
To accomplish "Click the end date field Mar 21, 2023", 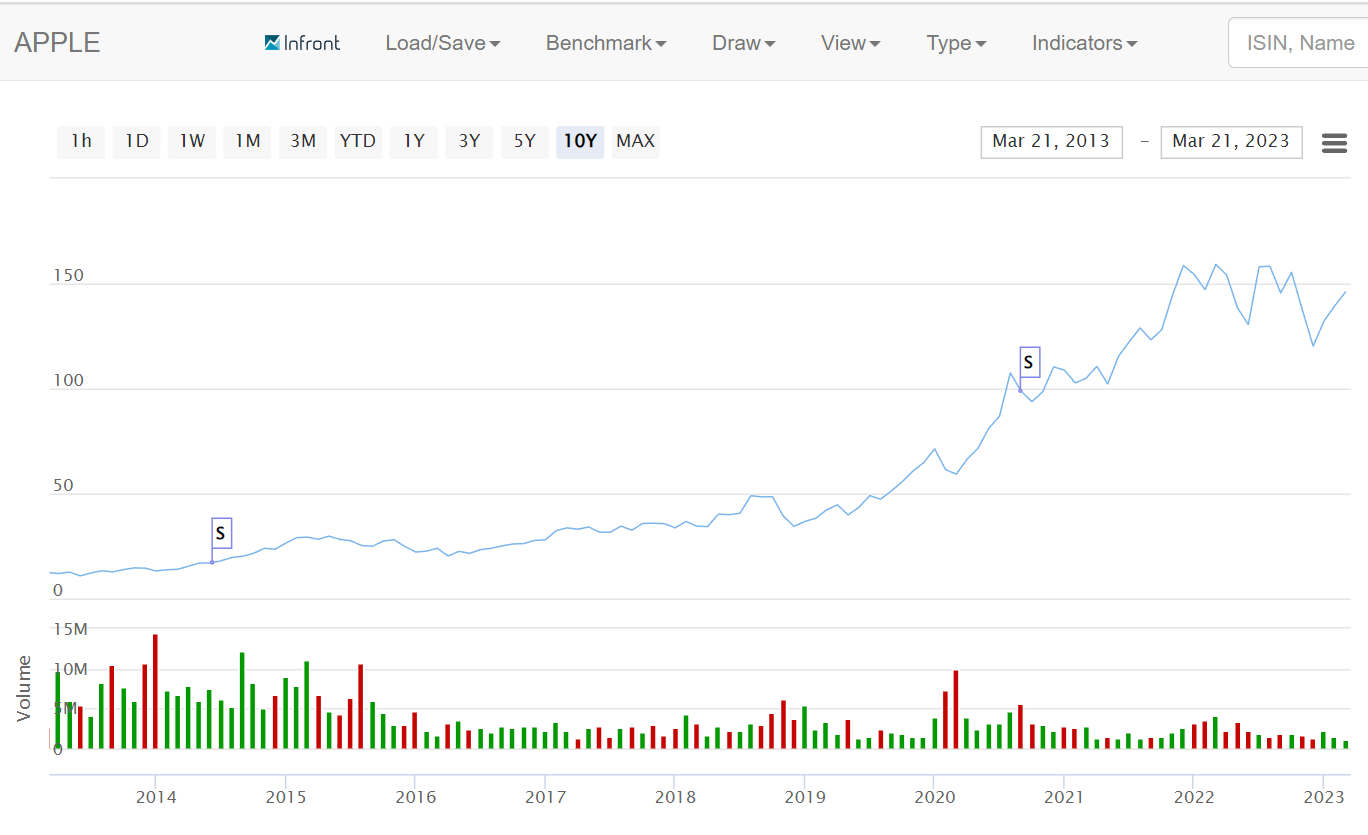I will click(1231, 141).
